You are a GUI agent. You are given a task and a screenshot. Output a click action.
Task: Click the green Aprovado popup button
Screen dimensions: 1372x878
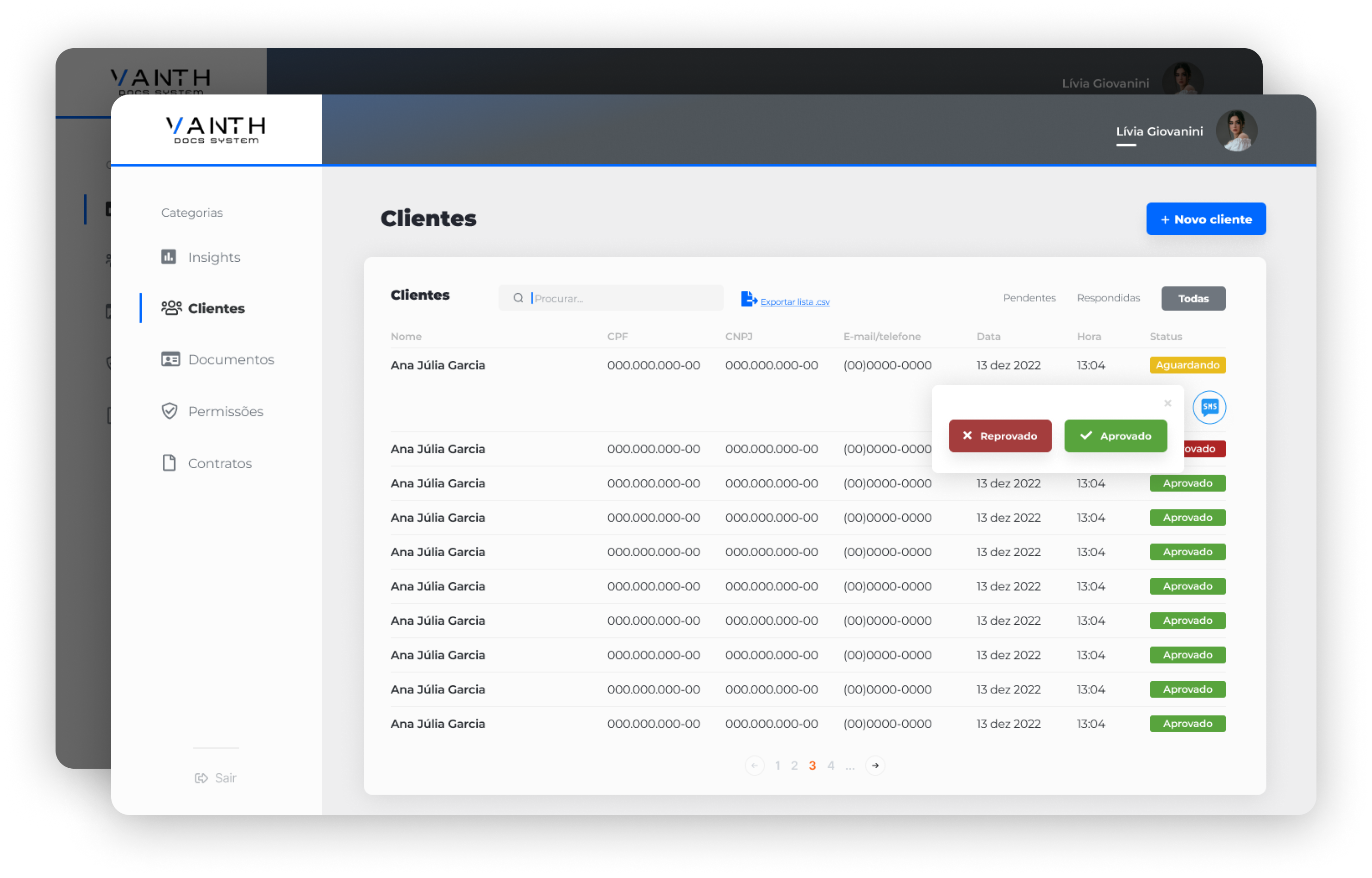(1116, 436)
